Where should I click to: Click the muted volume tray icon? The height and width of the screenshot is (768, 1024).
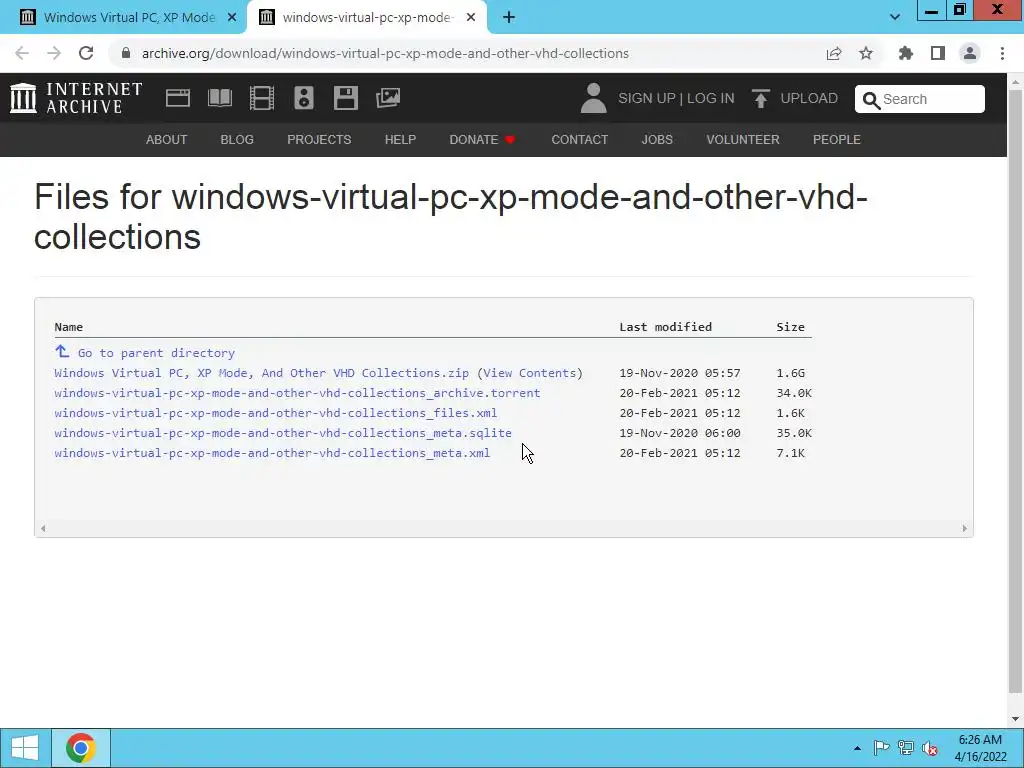point(930,748)
